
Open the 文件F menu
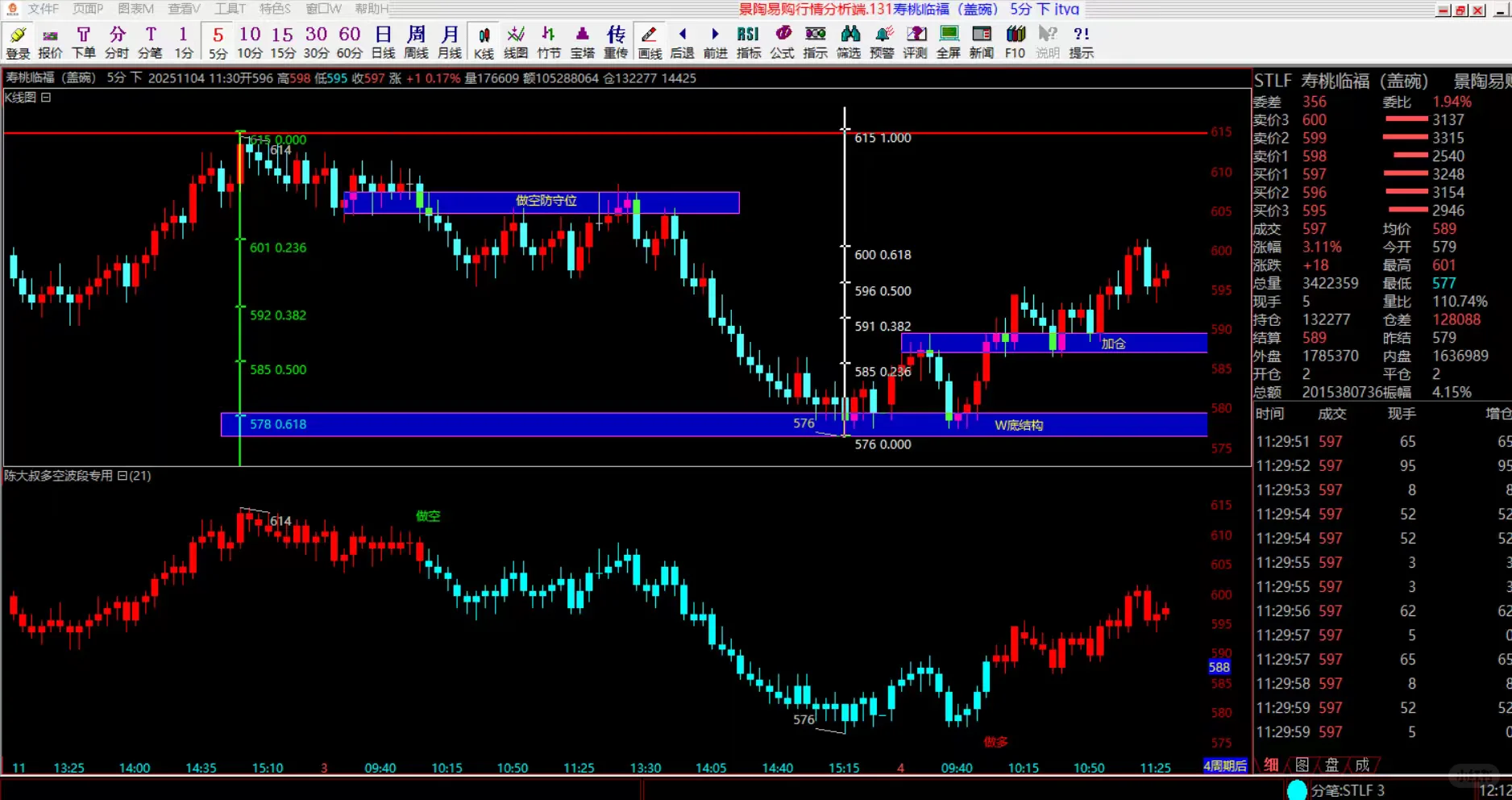pyautogui.click(x=44, y=9)
